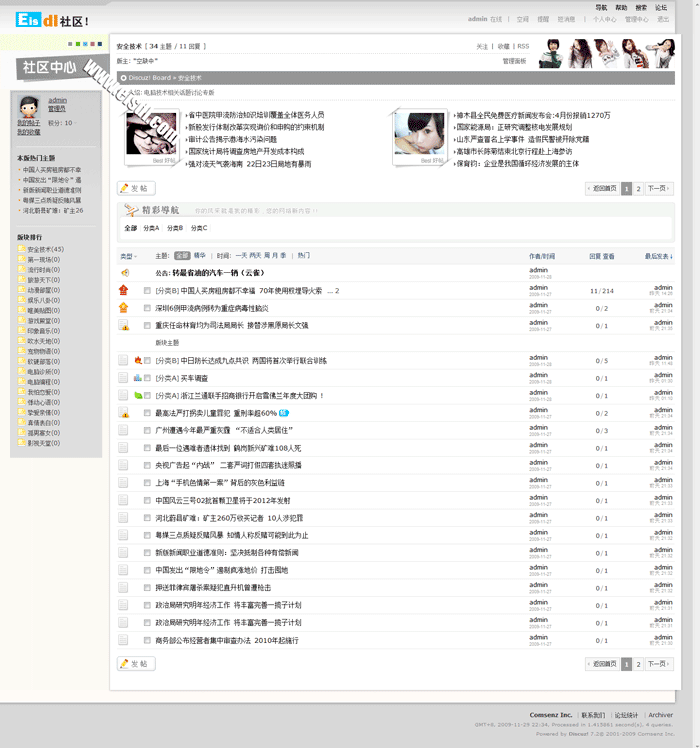Click the folder icon beside 安全技术(45)
700x748 pixels.
click(x=21, y=249)
